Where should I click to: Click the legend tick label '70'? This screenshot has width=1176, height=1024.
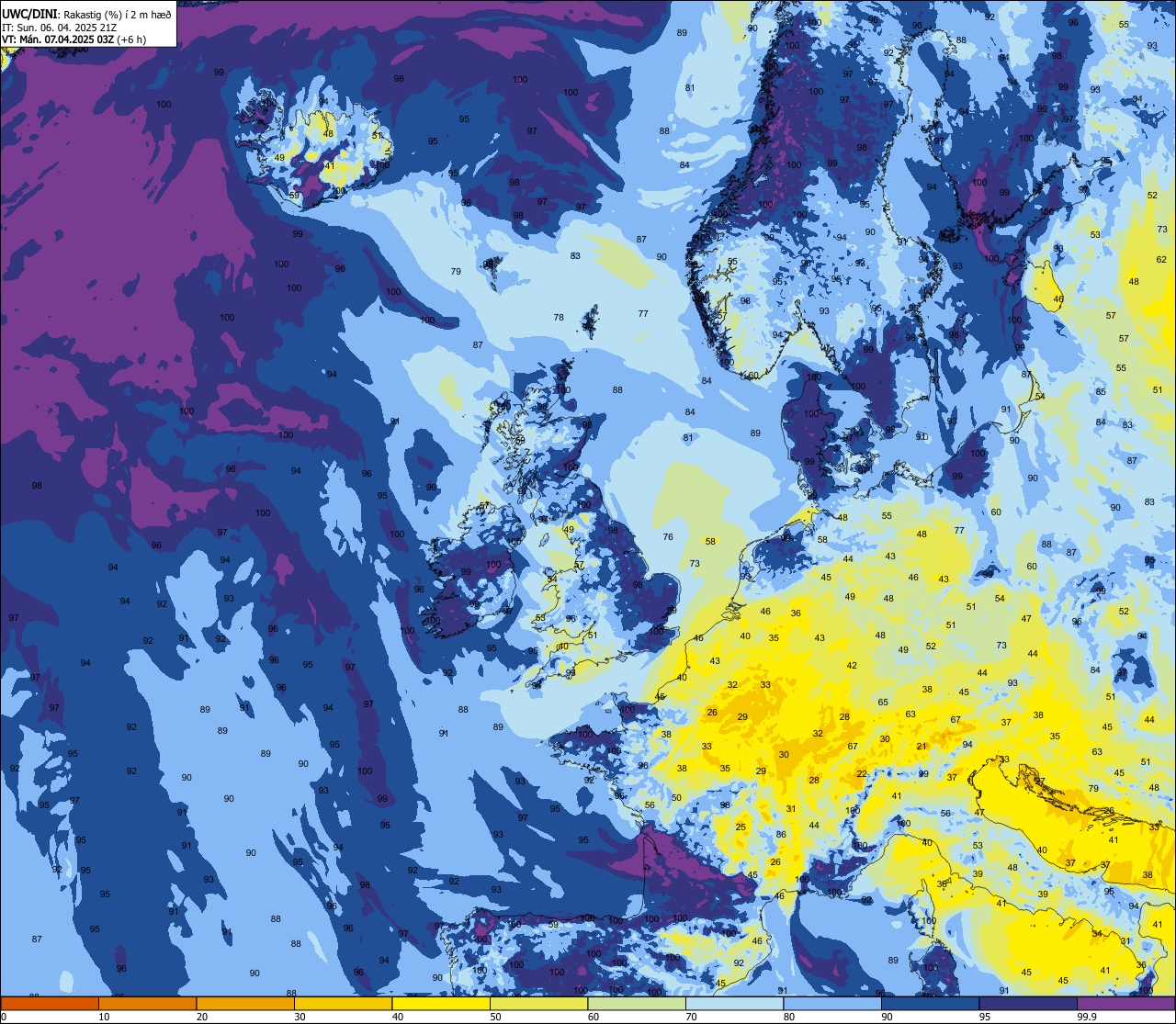click(x=692, y=1016)
